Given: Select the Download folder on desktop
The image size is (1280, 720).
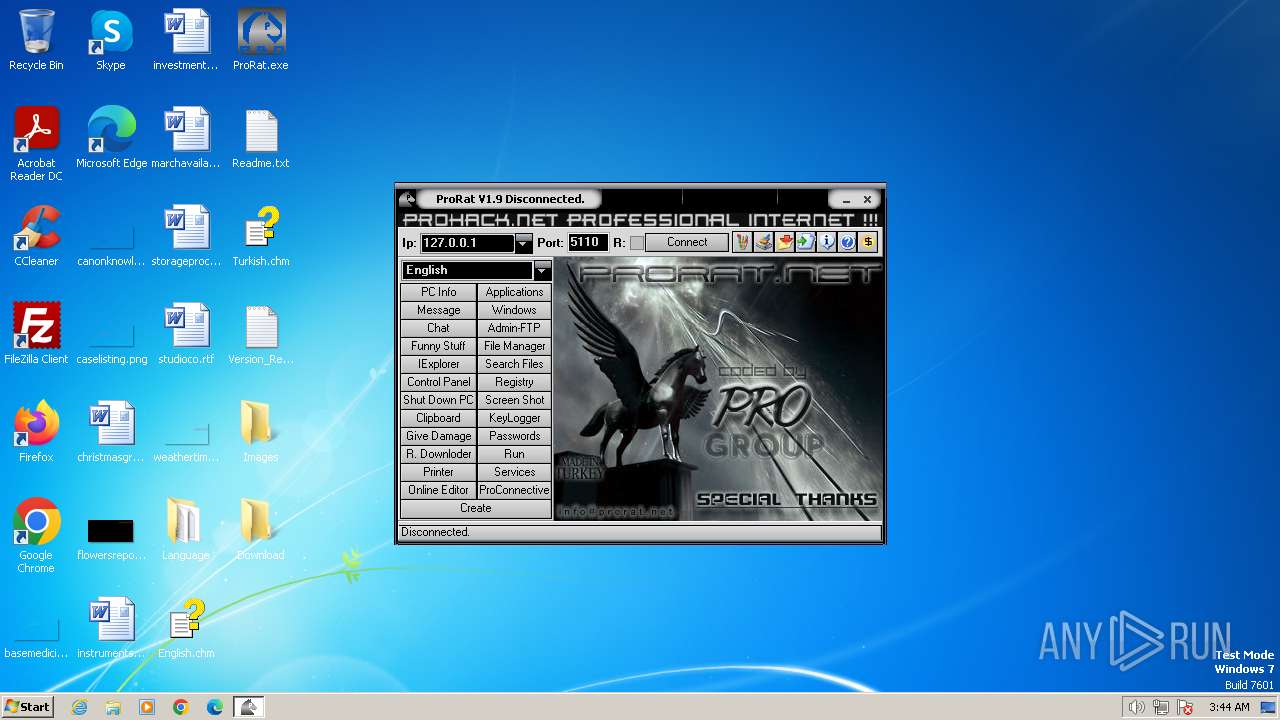Looking at the screenshot, I should point(261,531).
